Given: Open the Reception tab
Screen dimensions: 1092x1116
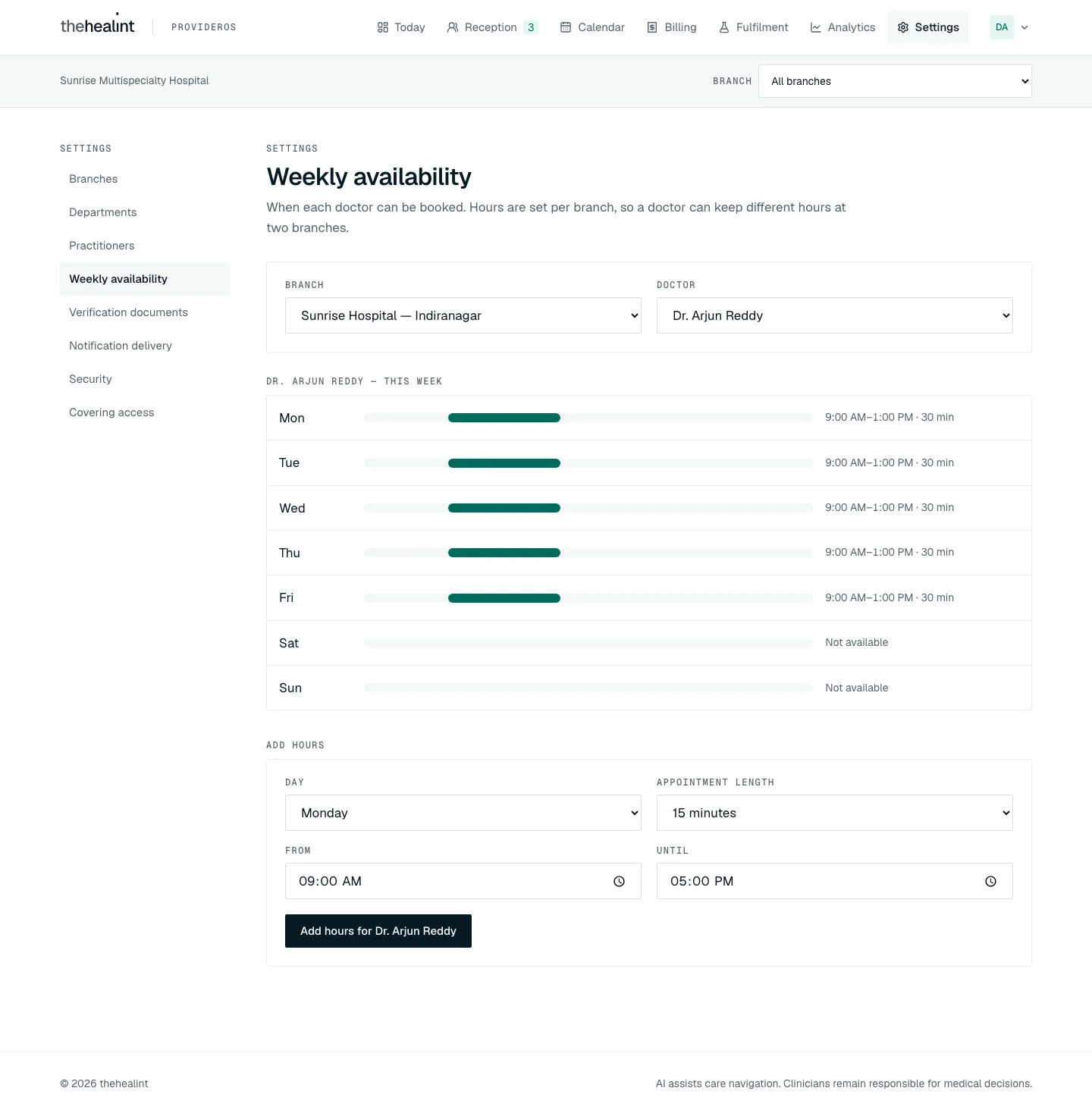Looking at the screenshot, I should coord(493,27).
